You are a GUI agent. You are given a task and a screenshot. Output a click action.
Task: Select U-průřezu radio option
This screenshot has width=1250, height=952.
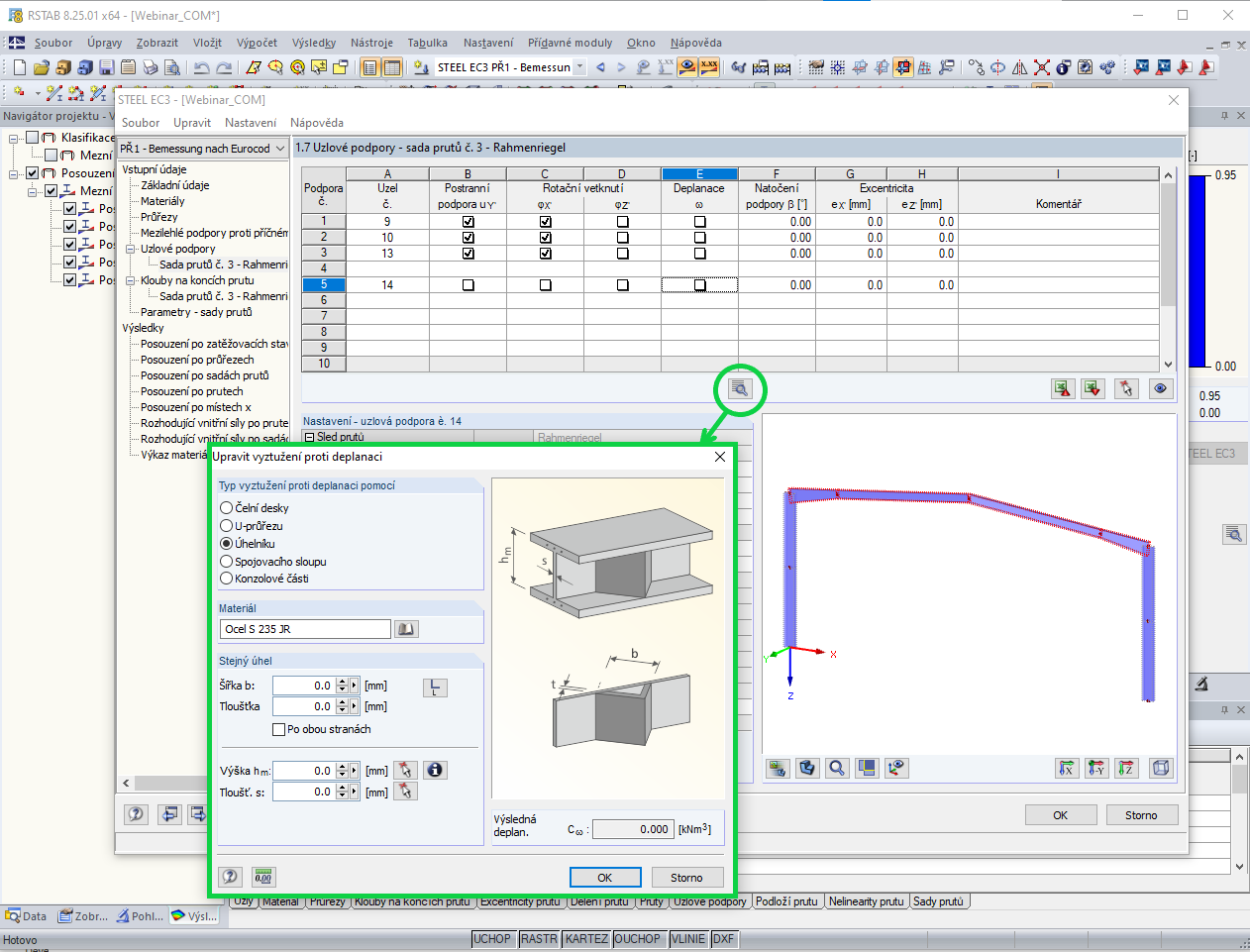click(226, 526)
